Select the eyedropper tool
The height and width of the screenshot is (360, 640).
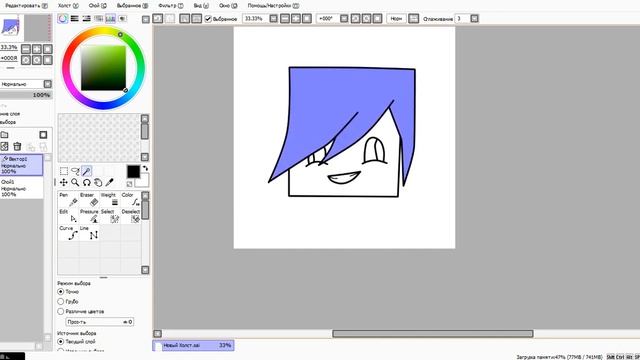(109, 182)
